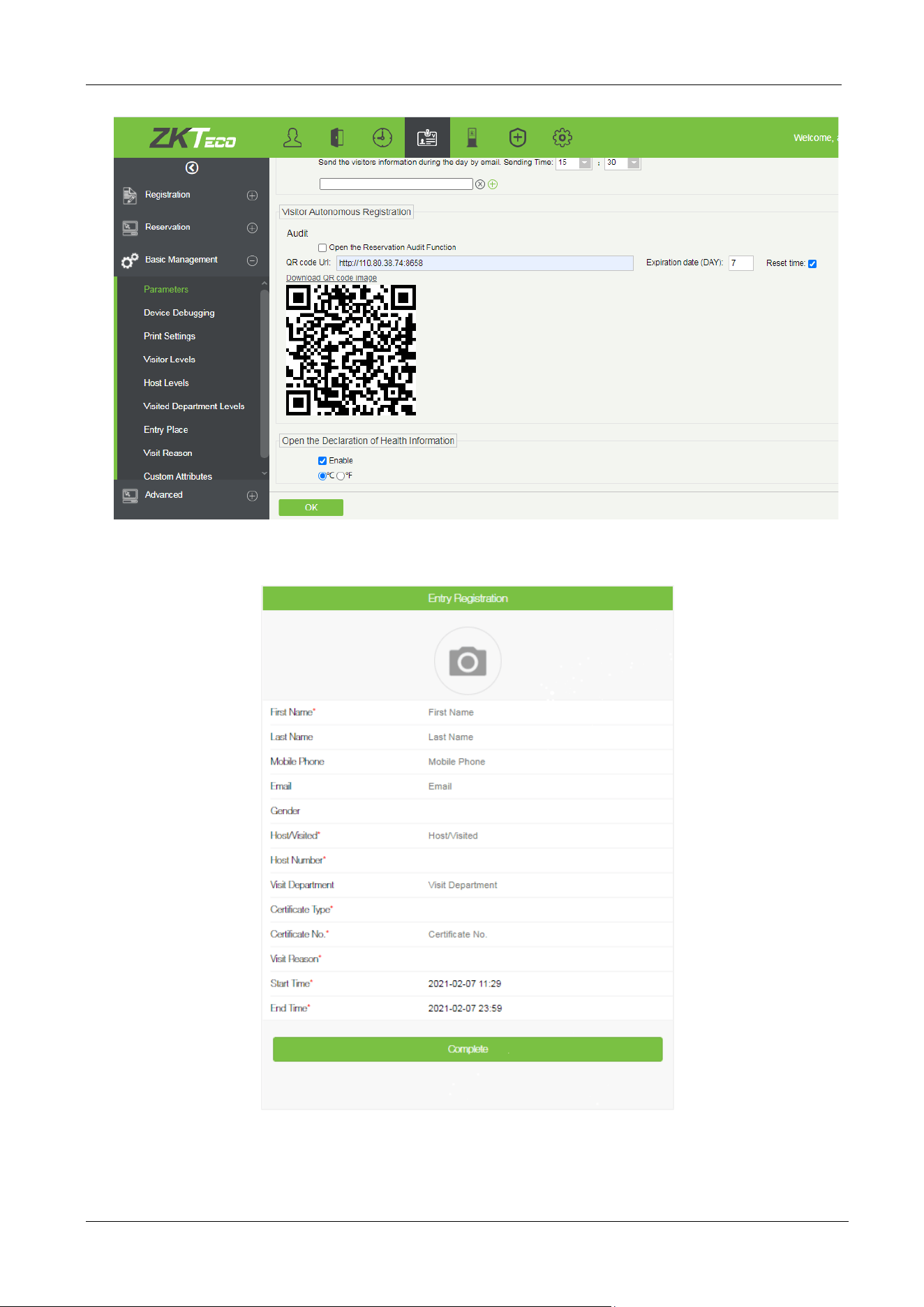
Task: Click the Start Time value 2021-02-07 11:29
Action: [465, 984]
